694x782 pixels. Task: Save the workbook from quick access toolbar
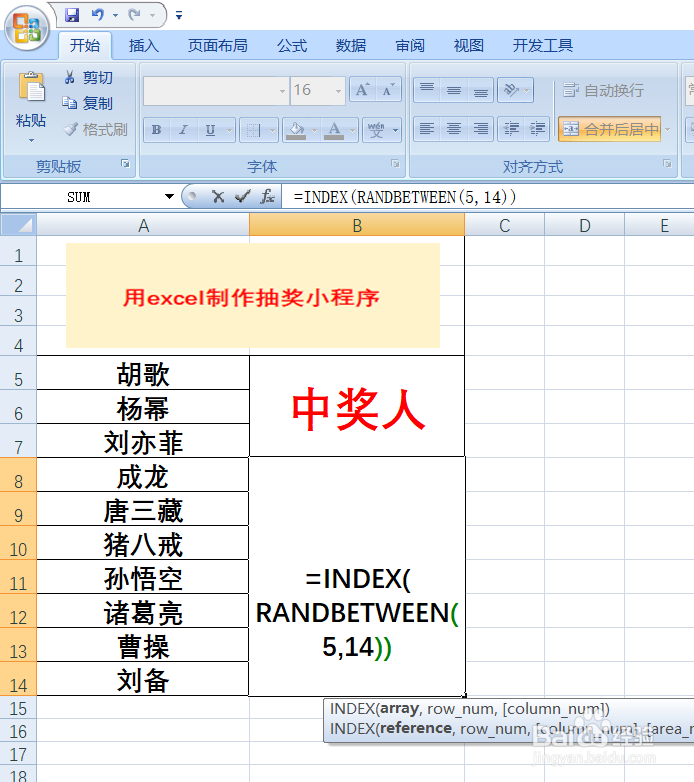click(72, 15)
